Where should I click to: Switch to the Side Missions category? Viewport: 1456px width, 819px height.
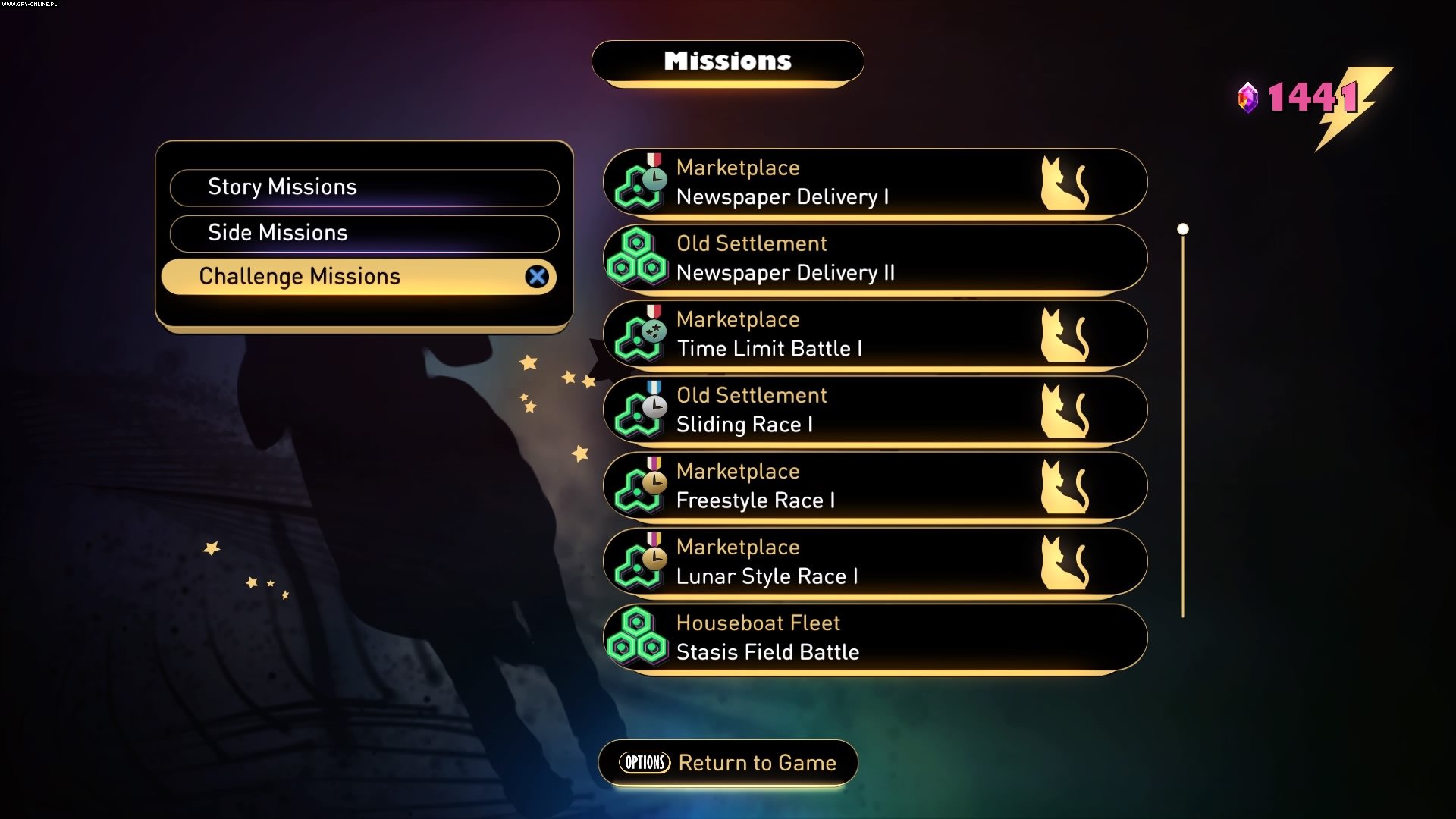tap(364, 233)
